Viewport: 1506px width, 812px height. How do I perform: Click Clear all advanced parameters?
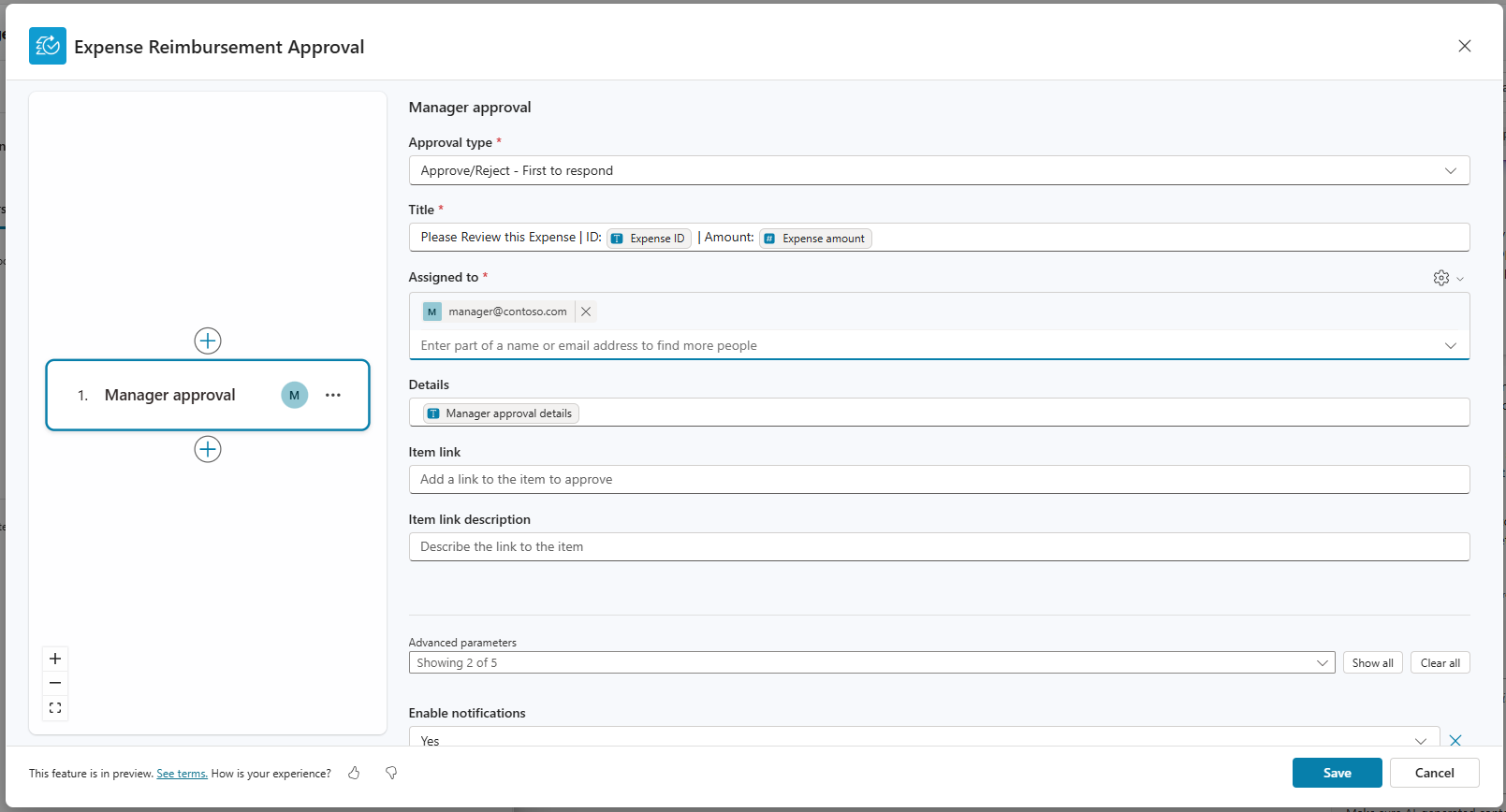coord(1440,662)
